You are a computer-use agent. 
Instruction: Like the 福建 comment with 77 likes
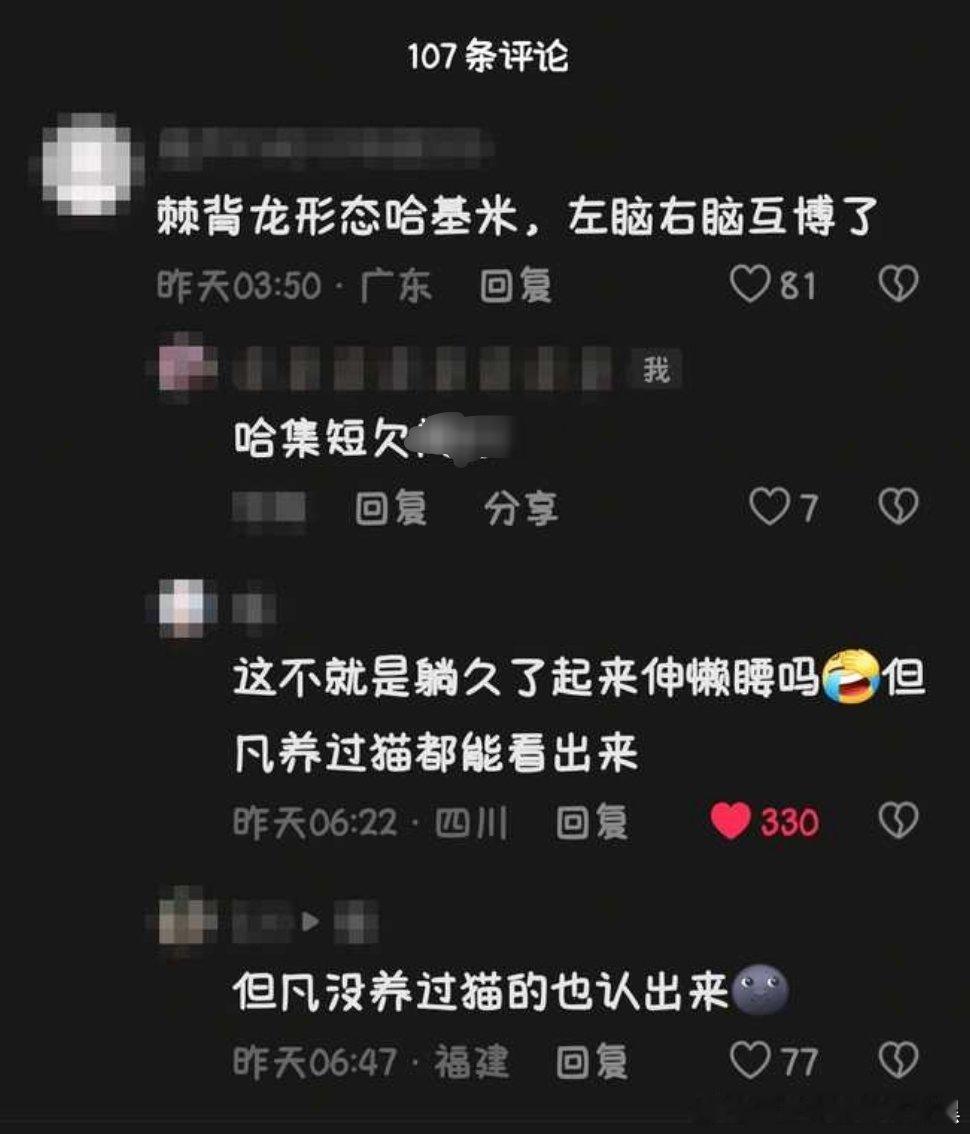pyautogui.click(x=749, y=1060)
